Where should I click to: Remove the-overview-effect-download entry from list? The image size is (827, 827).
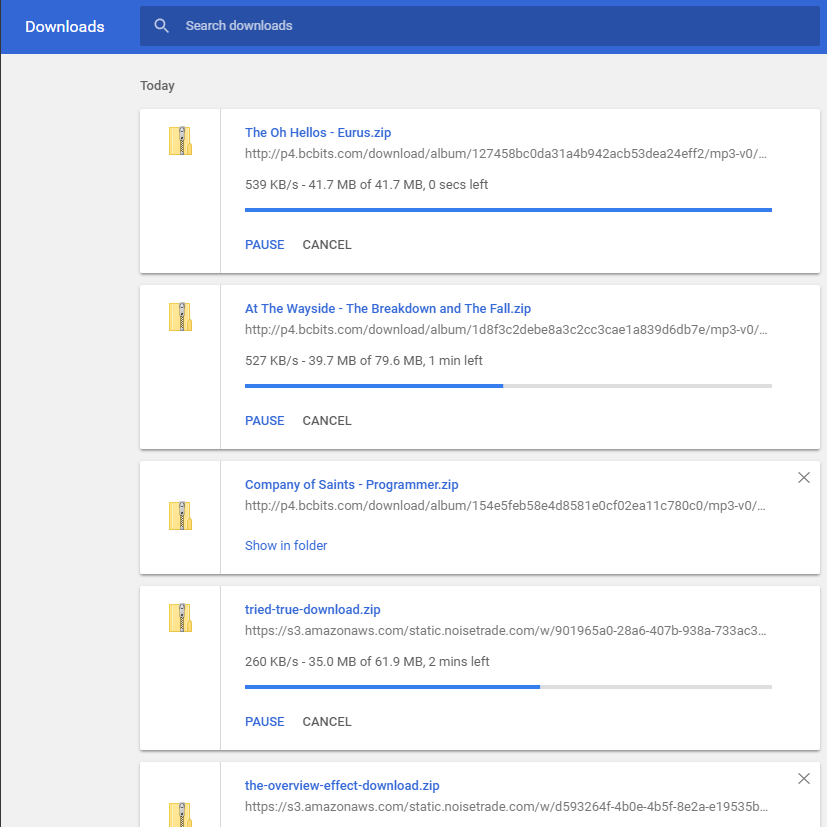click(x=804, y=778)
